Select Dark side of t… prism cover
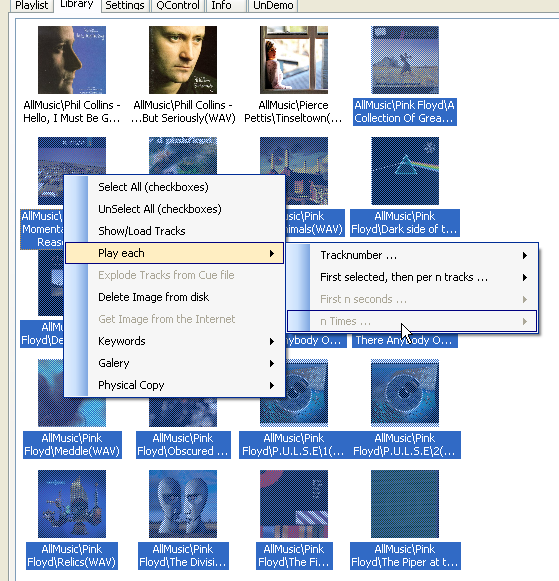Image resolution: width=559 pixels, height=581 pixels. pyautogui.click(x=405, y=171)
